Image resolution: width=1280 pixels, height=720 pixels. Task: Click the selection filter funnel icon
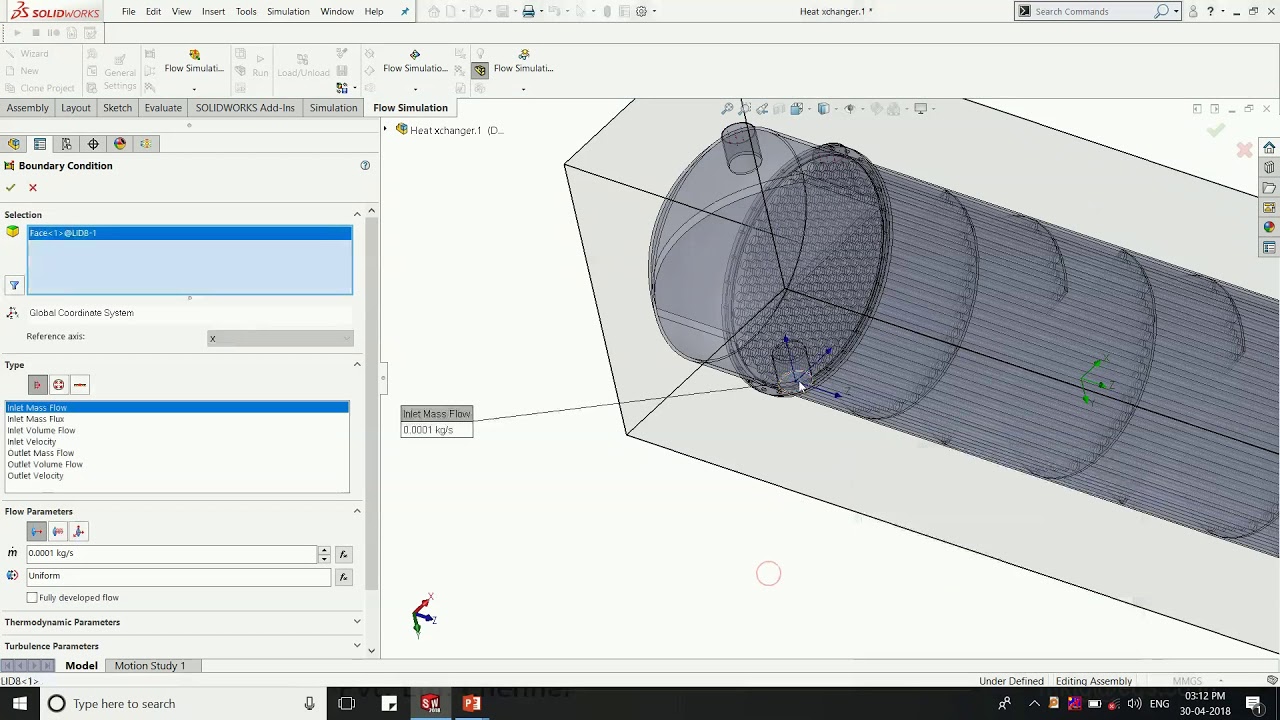point(14,286)
